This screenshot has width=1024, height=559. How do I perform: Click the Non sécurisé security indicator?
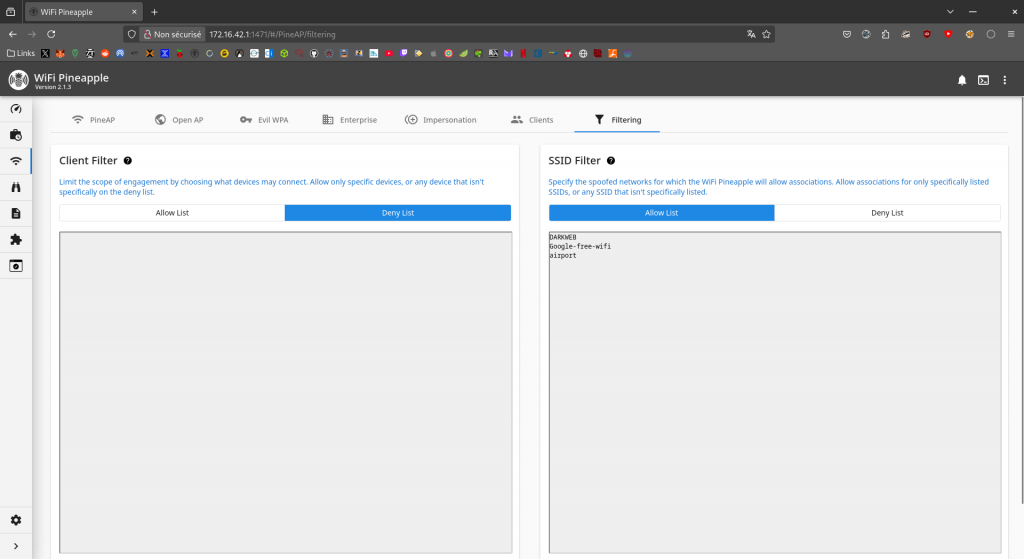173,35
